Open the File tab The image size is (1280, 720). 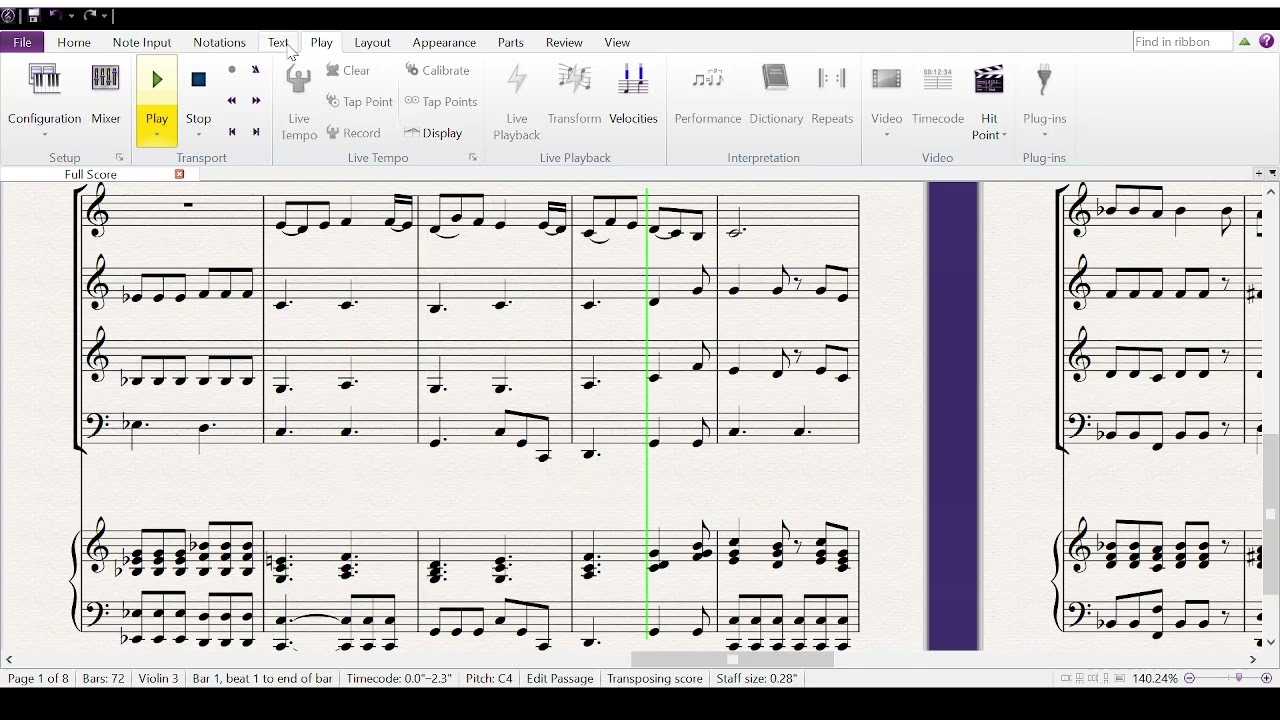[x=22, y=42]
